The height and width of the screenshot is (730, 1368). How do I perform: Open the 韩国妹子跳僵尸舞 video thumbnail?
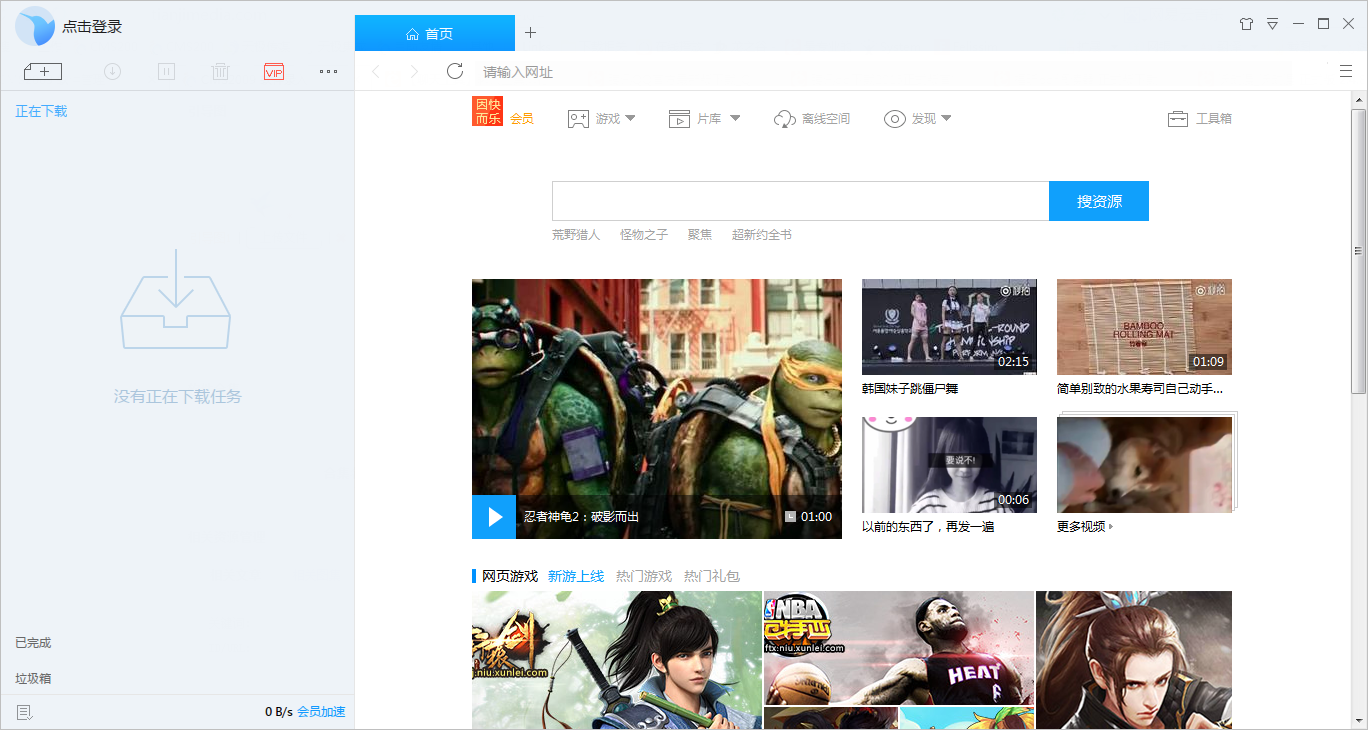point(949,327)
